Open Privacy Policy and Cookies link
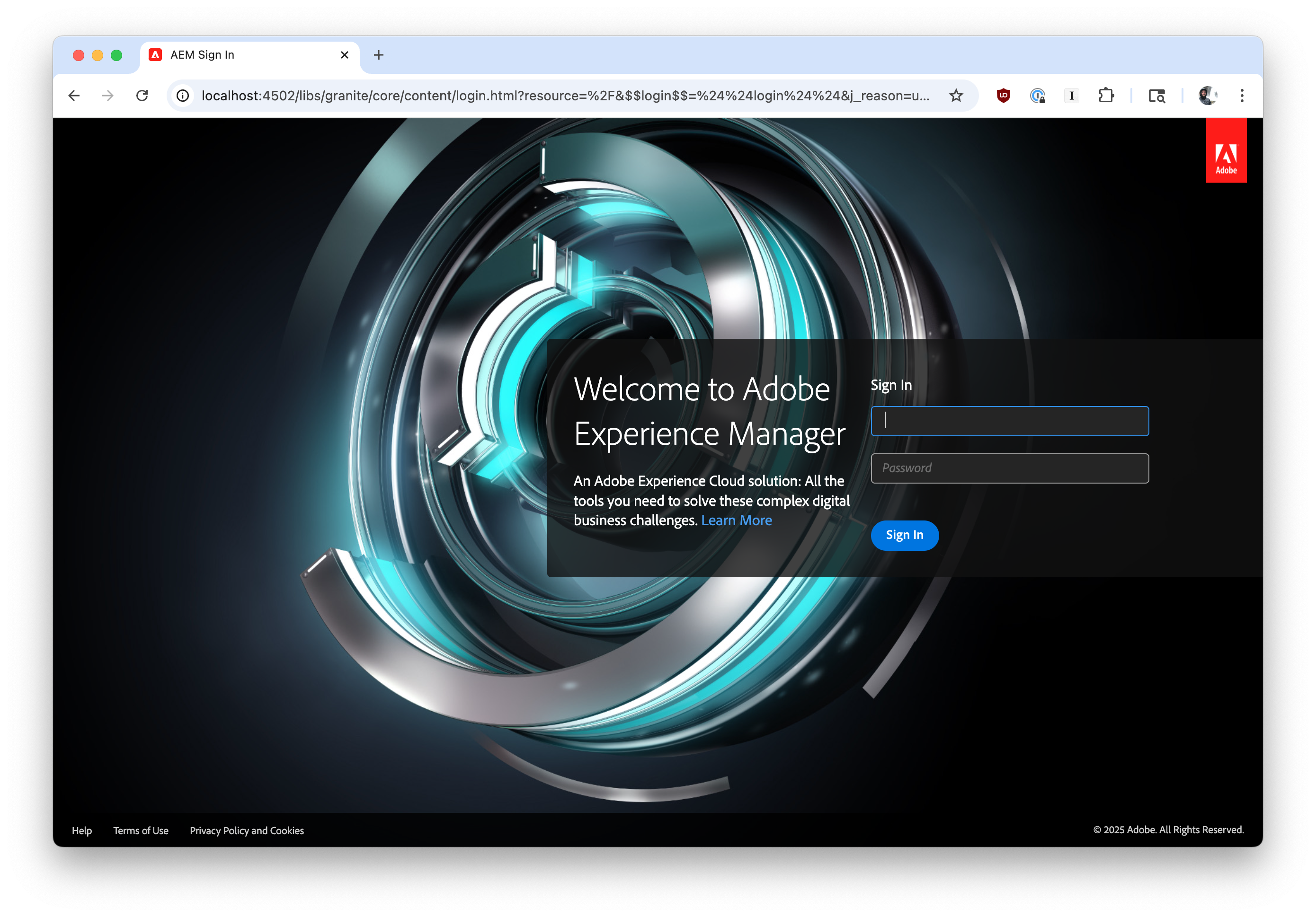 tap(247, 830)
